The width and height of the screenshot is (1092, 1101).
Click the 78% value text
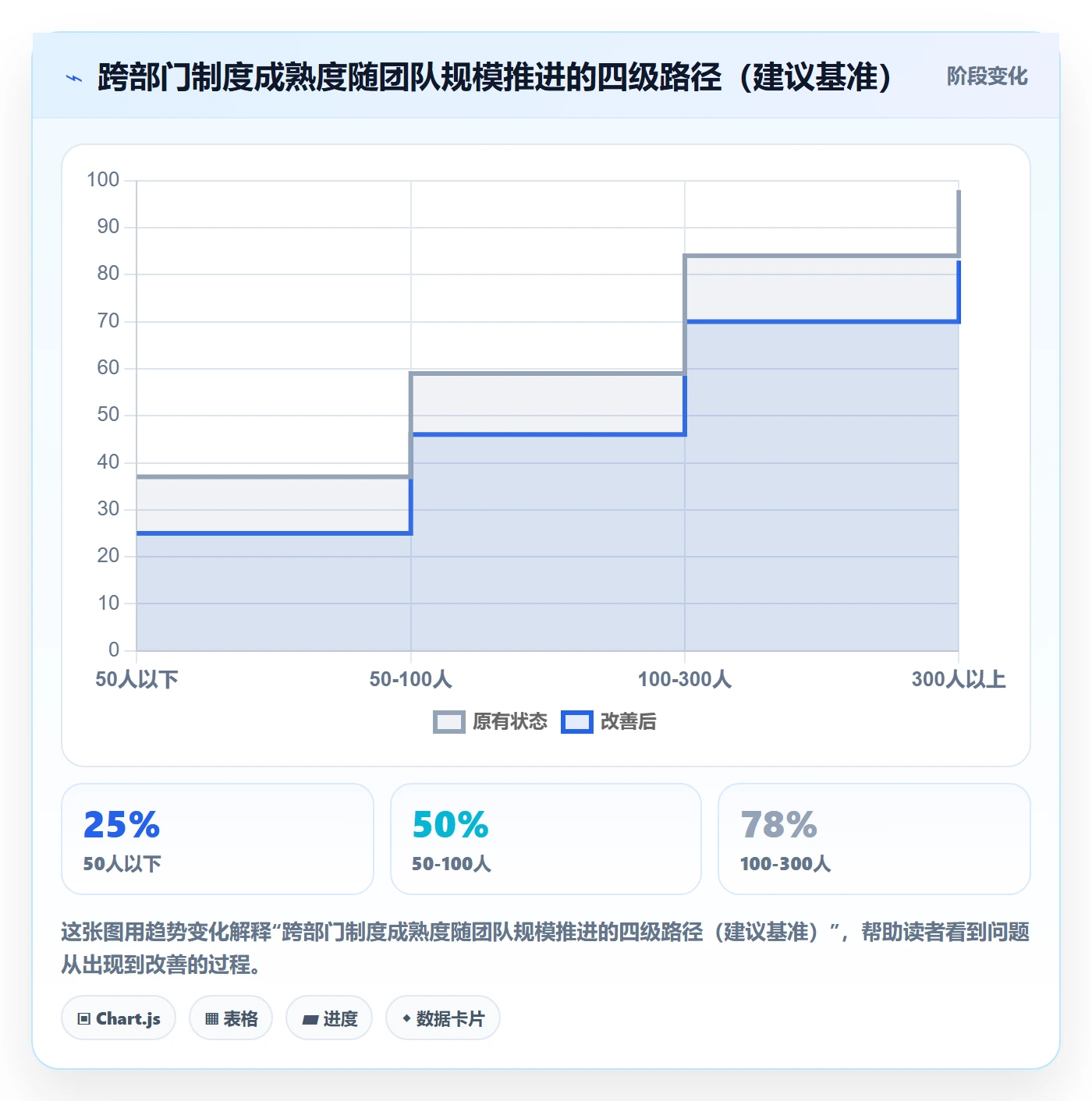coord(778,825)
